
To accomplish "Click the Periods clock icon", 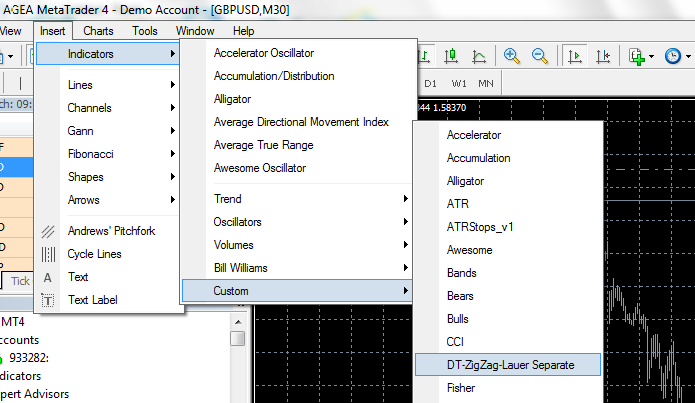I will 673,56.
